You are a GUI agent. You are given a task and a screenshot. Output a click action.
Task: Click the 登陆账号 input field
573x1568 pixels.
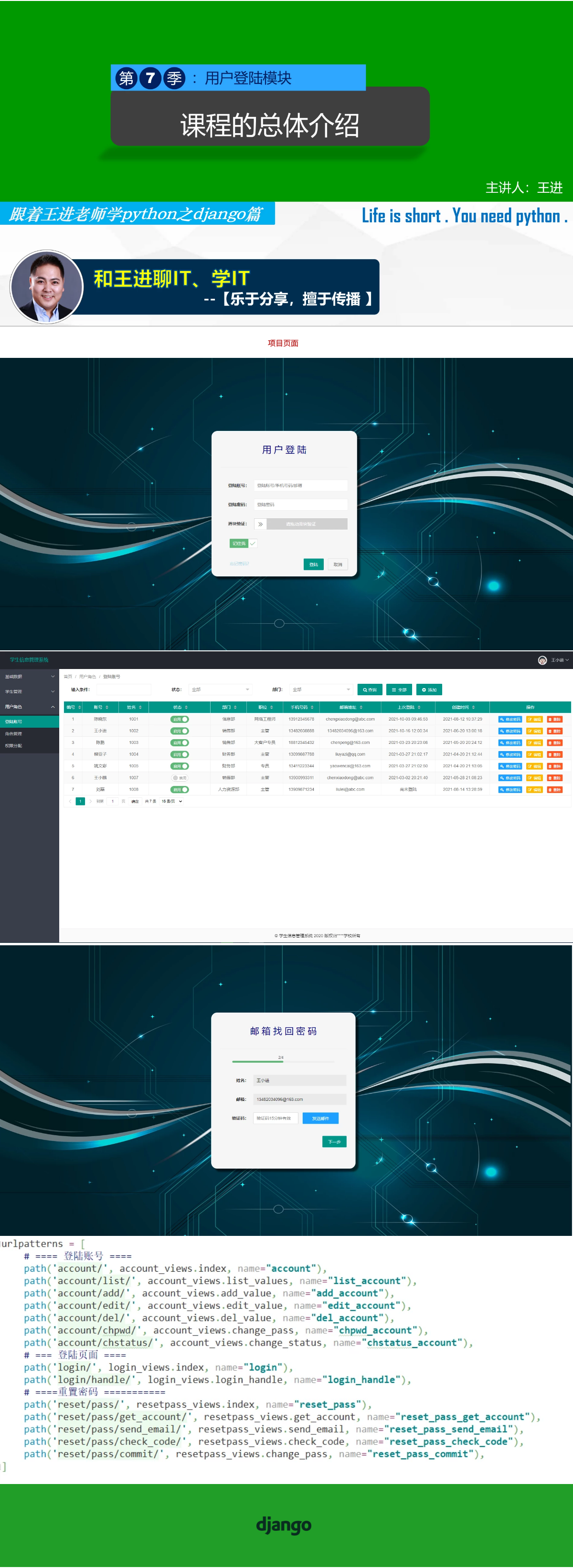300,485
